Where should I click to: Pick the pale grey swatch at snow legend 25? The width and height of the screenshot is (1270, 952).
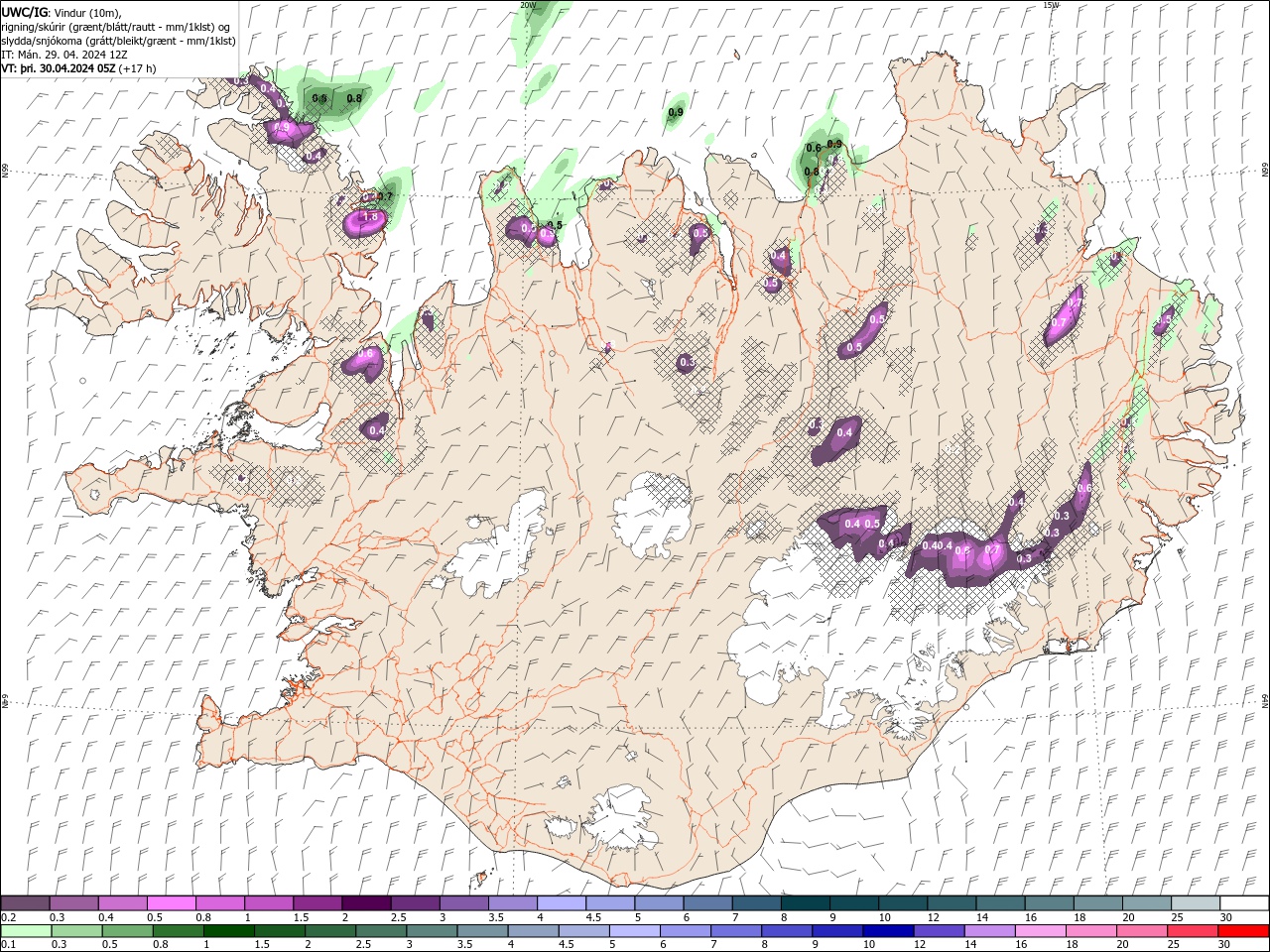pos(1195,903)
